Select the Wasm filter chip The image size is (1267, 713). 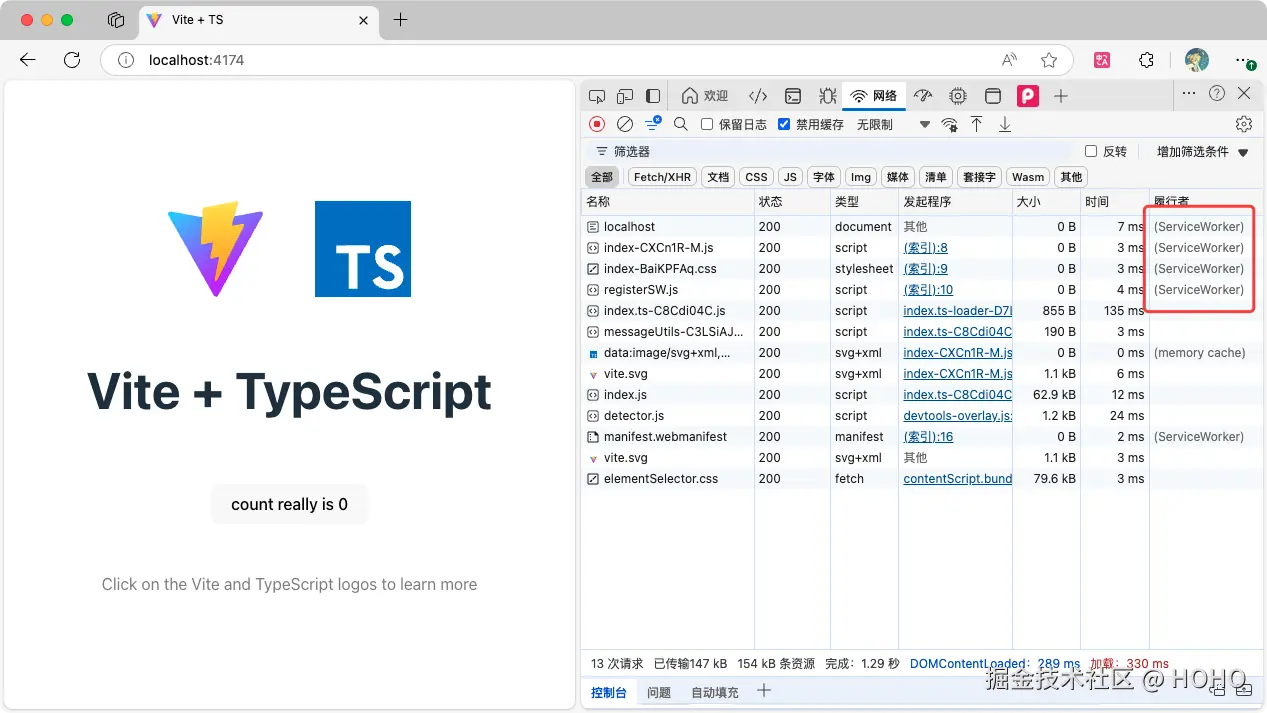click(x=1028, y=177)
